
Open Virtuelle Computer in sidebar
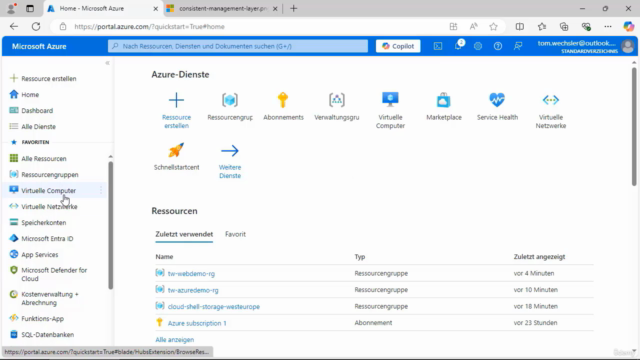pos(49,191)
